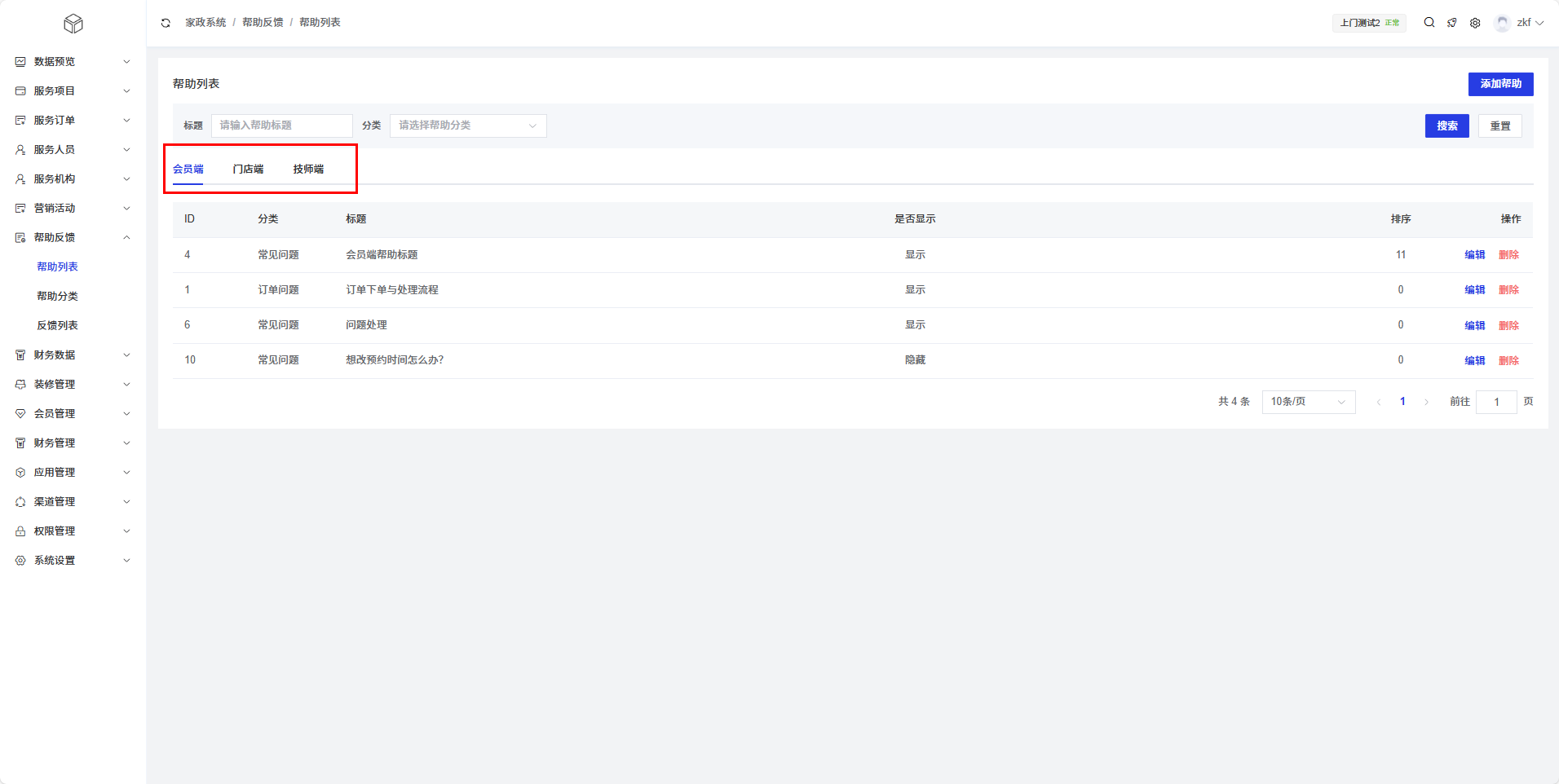Click the 营销活动 sidebar icon
Screen dimensions: 1559x784
20,209
